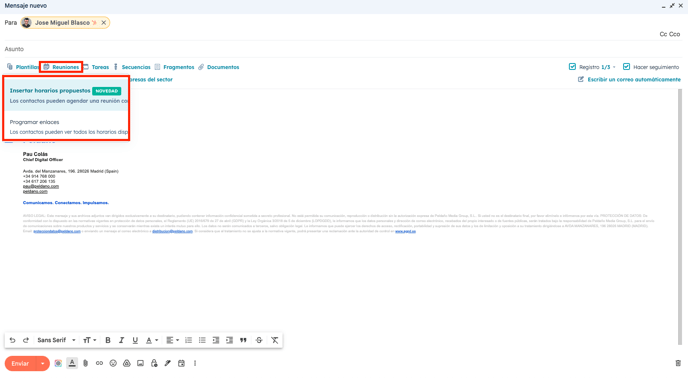Attach a file with paperclip icon
688x378 pixels.
click(86, 364)
